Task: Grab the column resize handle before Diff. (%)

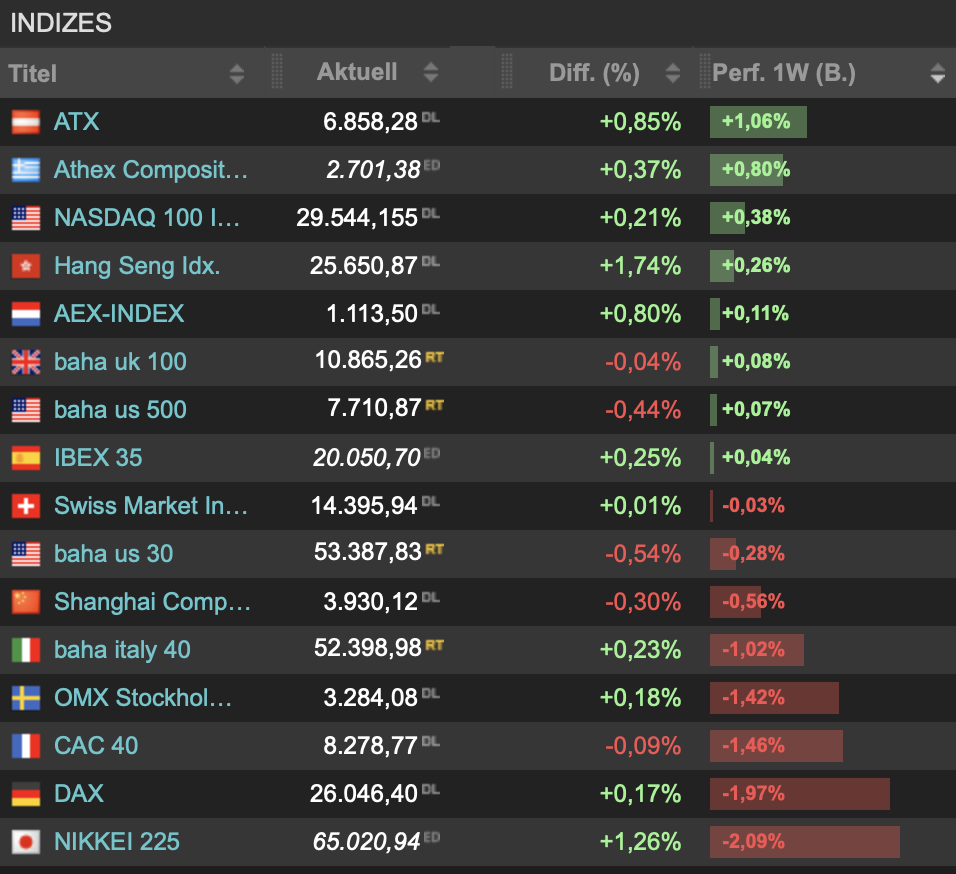Action: (x=506, y=71)
